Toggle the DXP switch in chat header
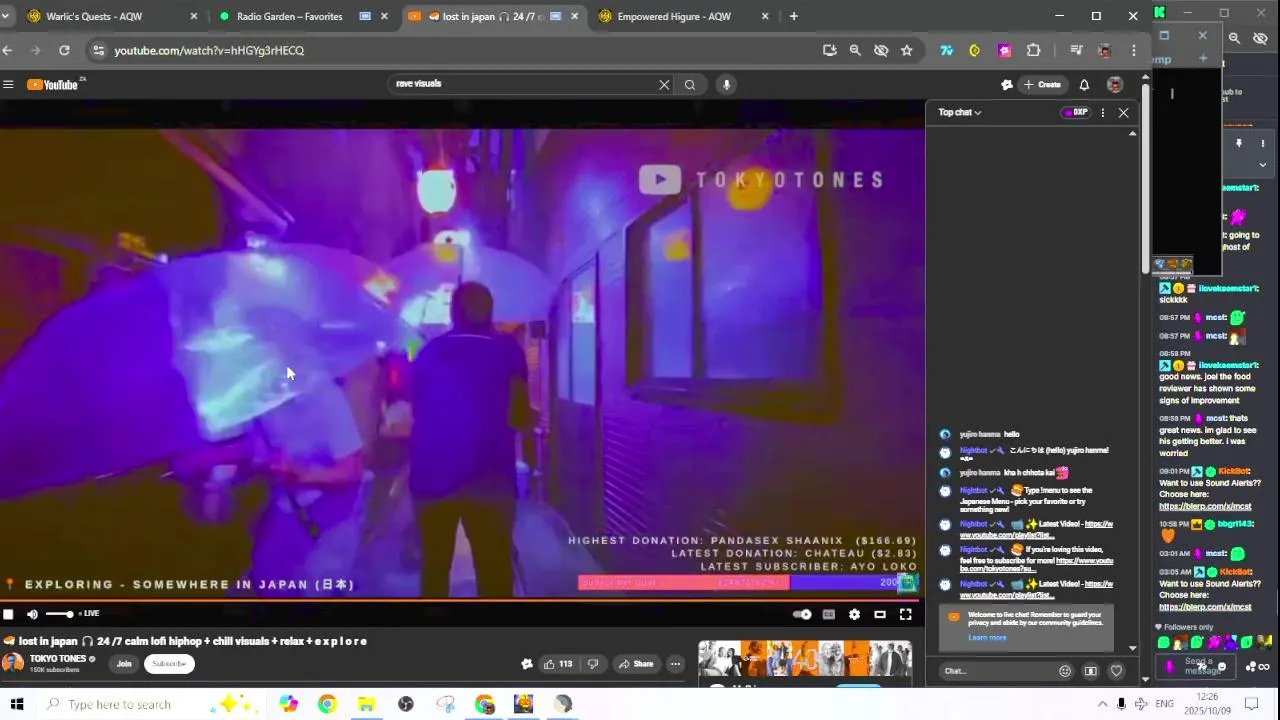 click(1075, 113)
